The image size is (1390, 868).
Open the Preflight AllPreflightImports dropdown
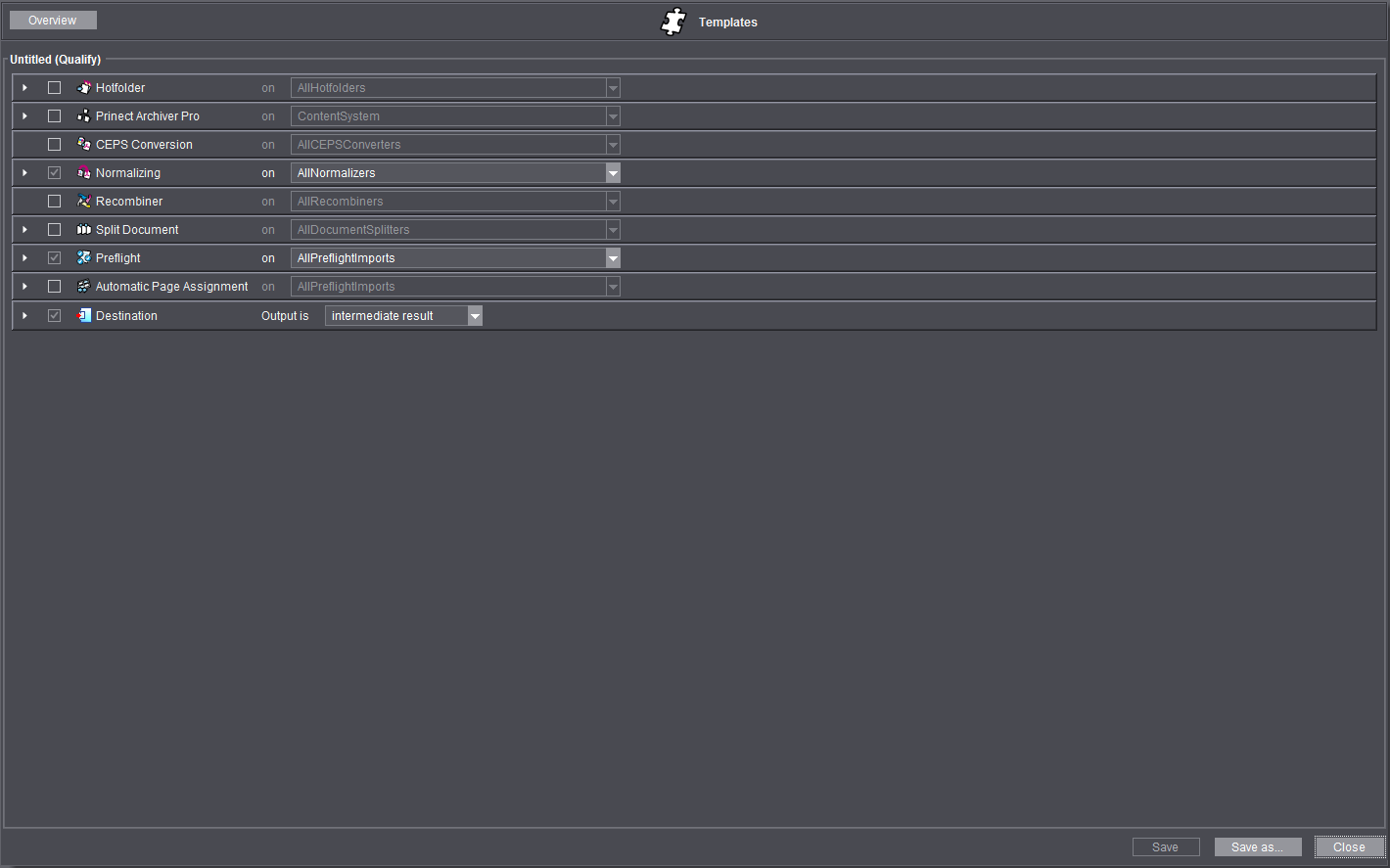click(x=455, y=258)
